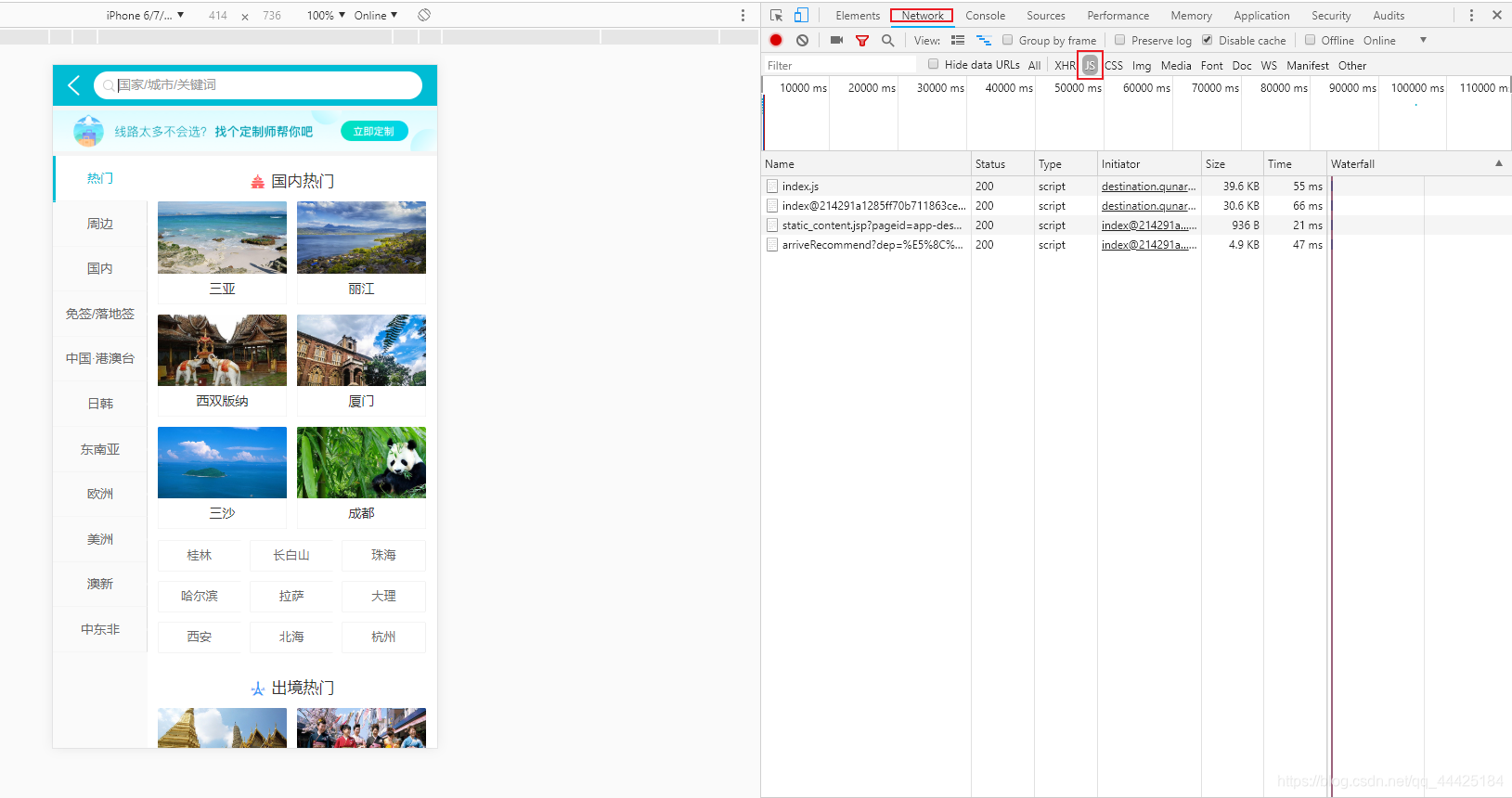1512x798 pixels.
Task: Open the Security tab
Action: click(x=1331, y=15)
